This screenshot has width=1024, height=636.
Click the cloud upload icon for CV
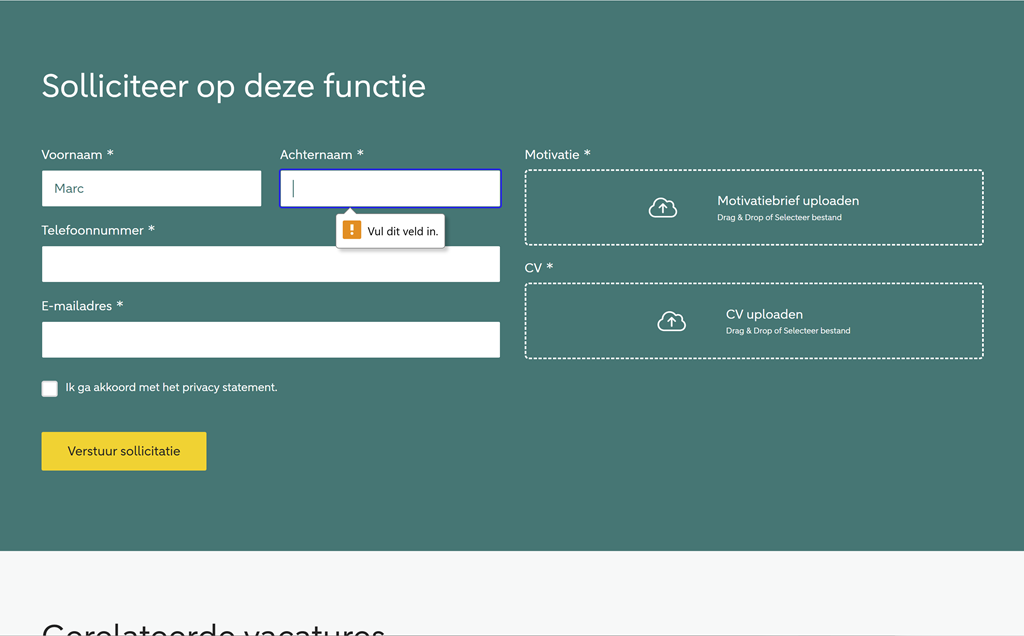[671, 321]
